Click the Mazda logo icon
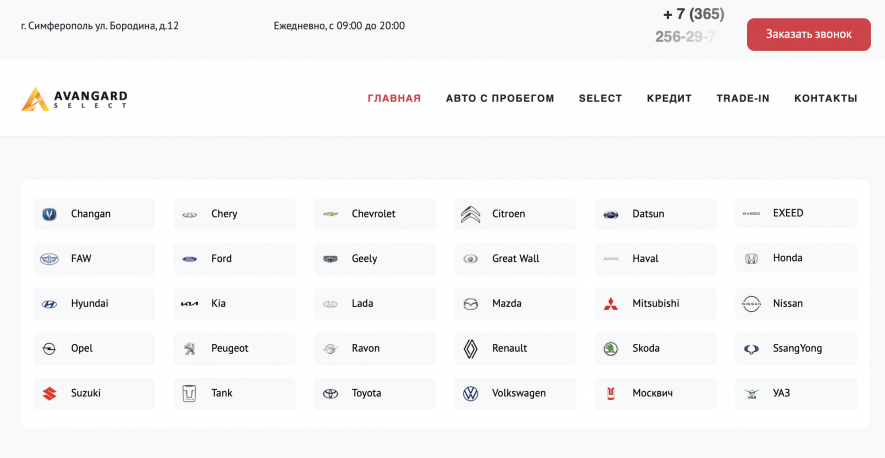 pos(470,304)
